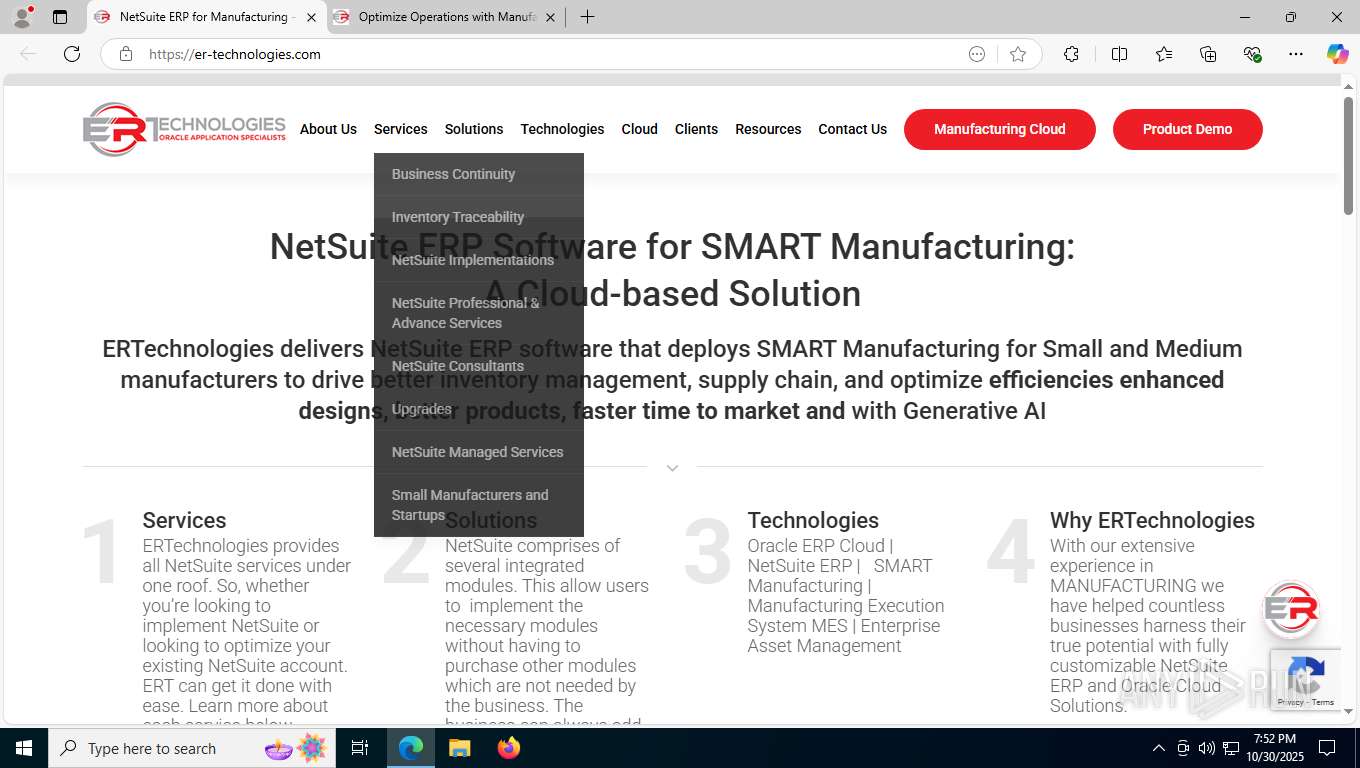Click the Product Demo button
The width and height of the screenshot is (1360, 768).
click(1187, 129)
